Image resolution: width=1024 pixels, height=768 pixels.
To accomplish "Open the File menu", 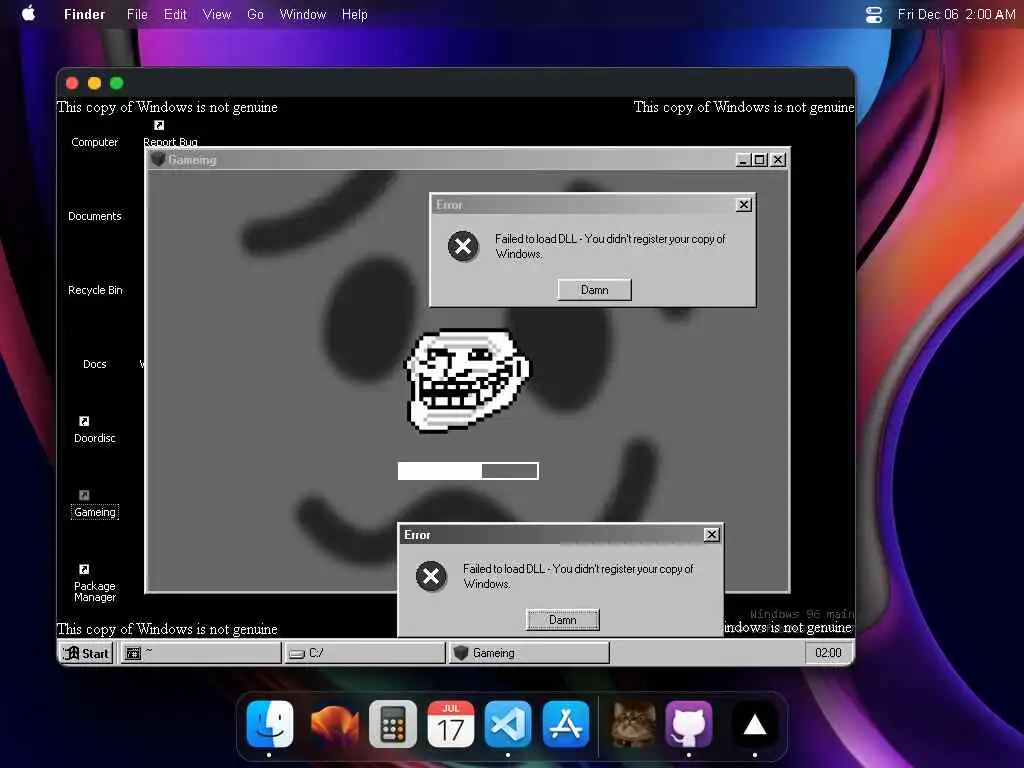I will 137,14.
